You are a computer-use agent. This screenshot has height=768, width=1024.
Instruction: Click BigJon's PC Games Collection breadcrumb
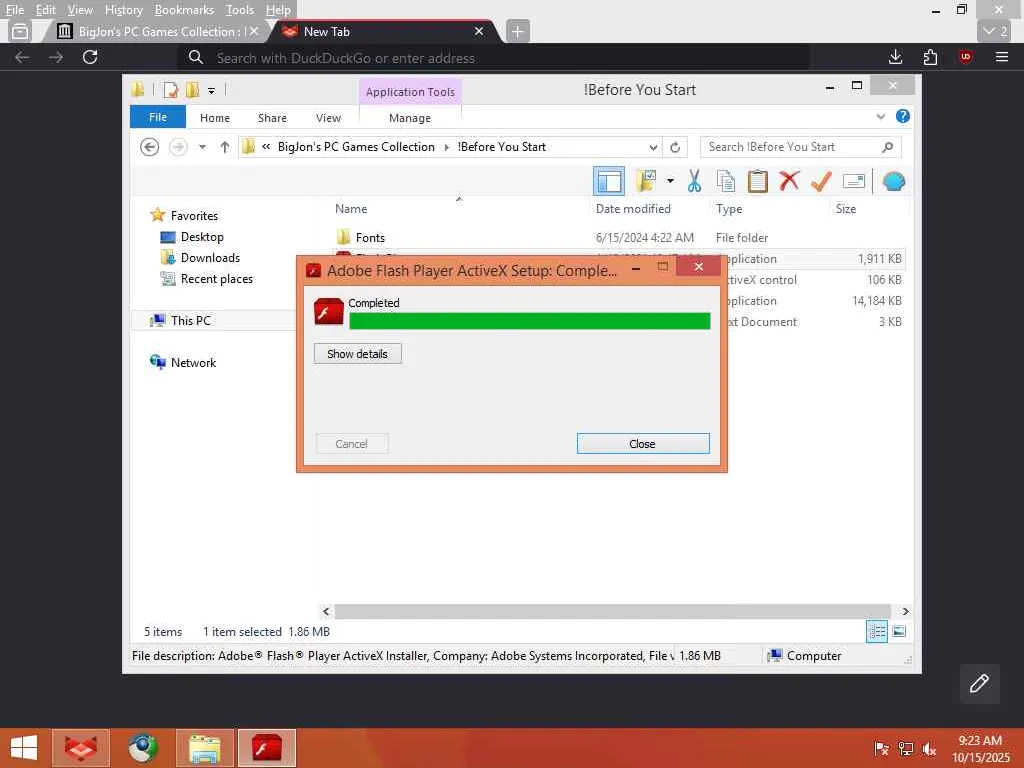click(356, 147)
